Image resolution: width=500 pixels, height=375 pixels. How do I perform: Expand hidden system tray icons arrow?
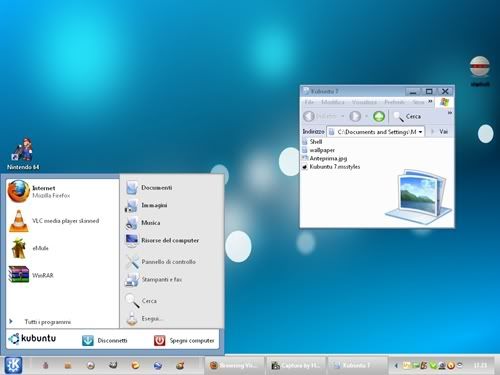tap(396, 366)
